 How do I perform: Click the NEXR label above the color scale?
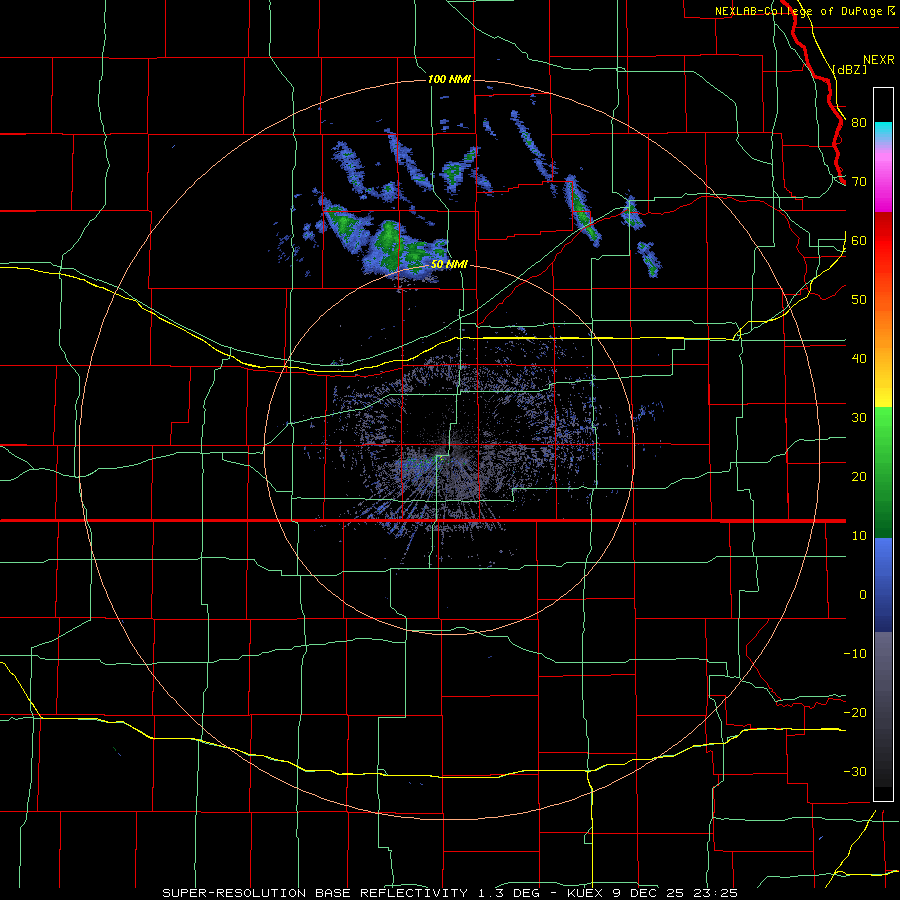click(879, 59)
